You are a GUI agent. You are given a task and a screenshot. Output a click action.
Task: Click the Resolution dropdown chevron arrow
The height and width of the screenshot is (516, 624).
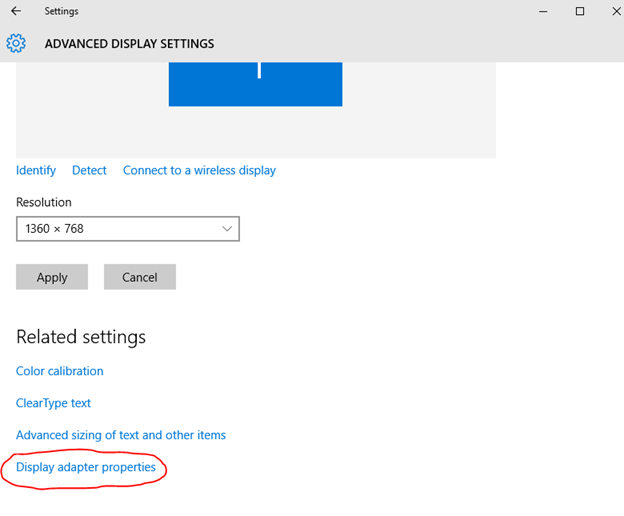(x=227, y=229)
